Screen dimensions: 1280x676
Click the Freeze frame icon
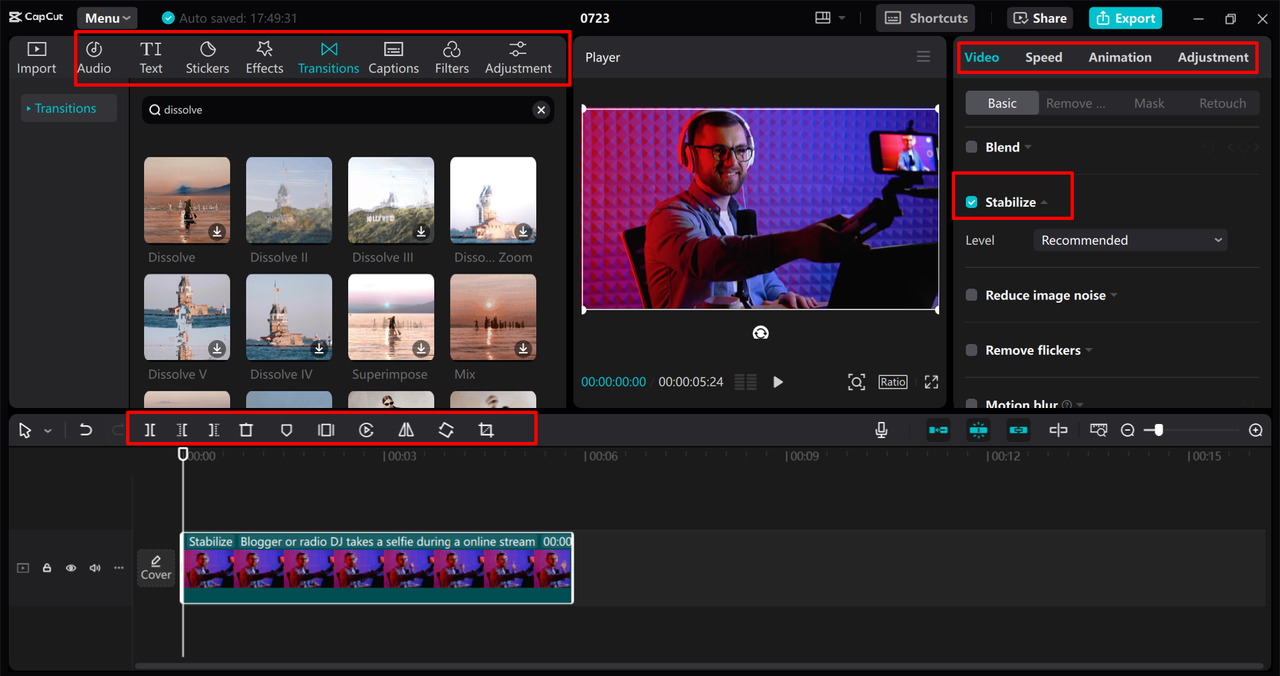[326, 430]
